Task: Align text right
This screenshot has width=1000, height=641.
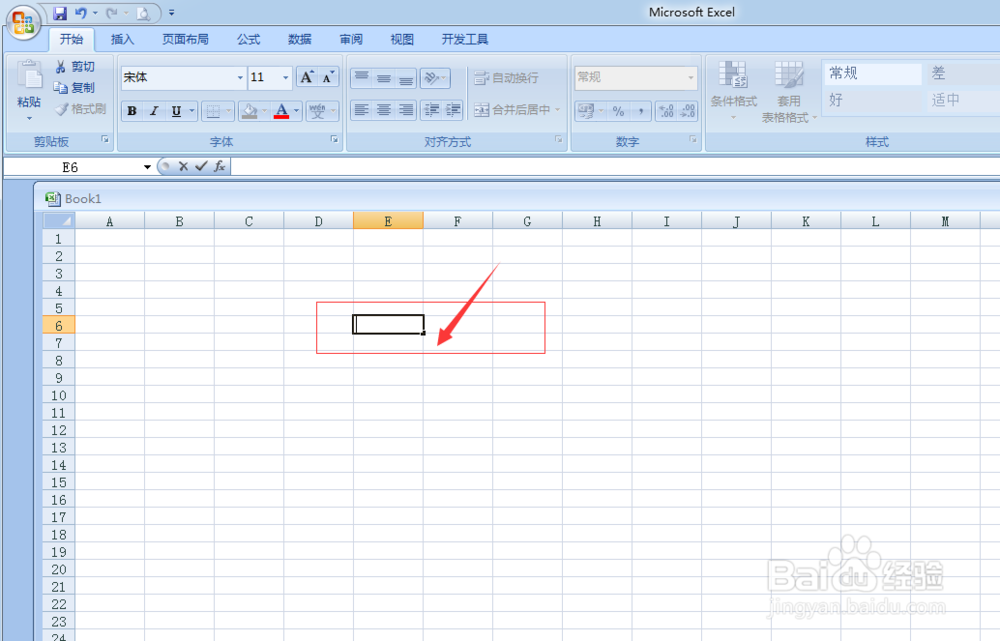Action: 406,110
